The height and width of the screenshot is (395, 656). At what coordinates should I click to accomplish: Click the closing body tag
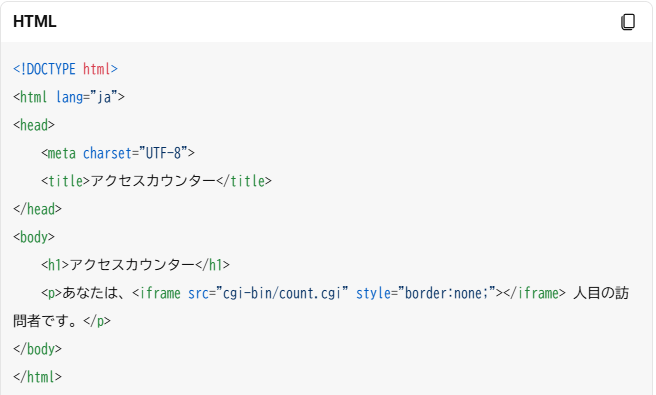click(x=37, y=349)
